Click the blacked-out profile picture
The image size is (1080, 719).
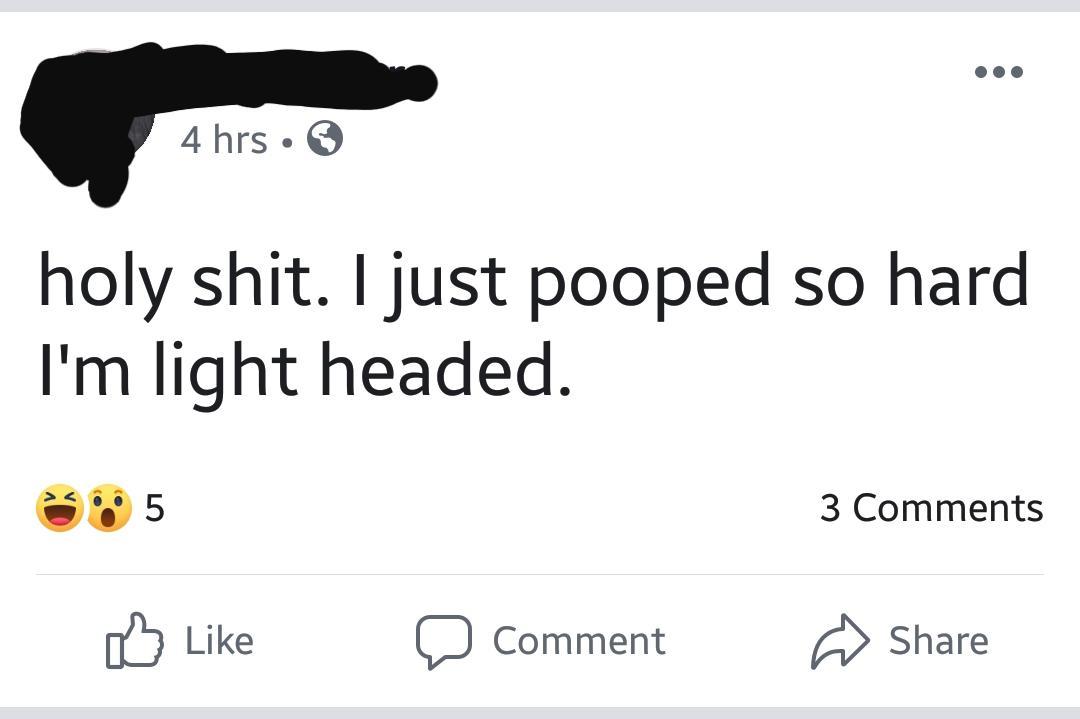pos(85,125)
